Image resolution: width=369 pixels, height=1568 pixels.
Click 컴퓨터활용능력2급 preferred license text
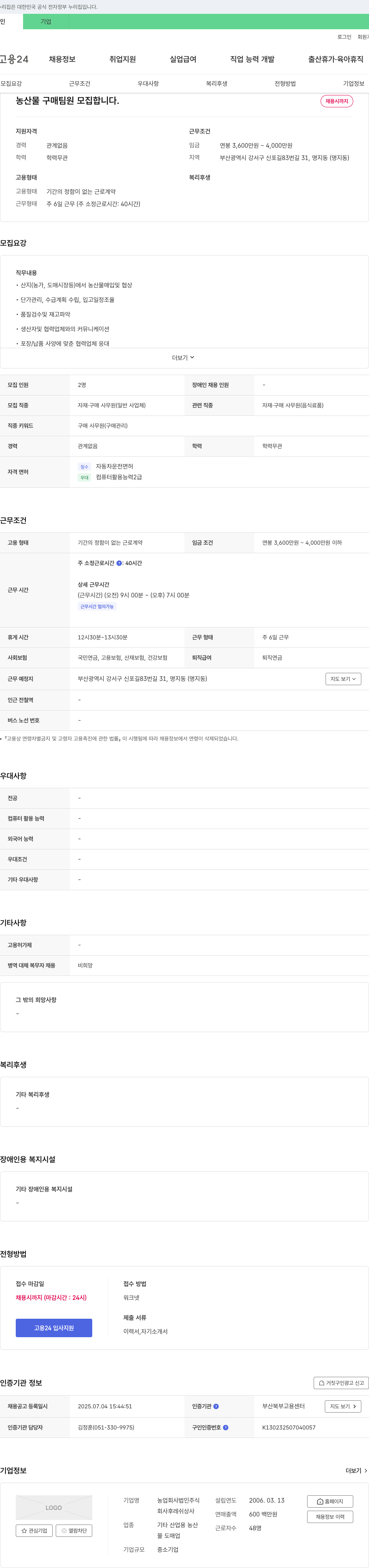click(x=119, y=478)
